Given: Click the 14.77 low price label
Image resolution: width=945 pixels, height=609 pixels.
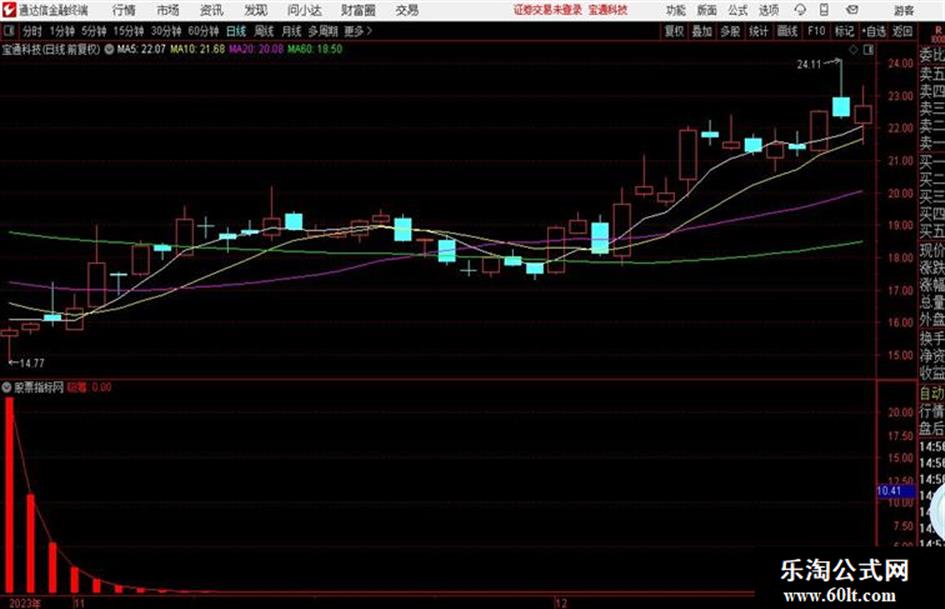Looking at the screenshot, I should pyautogui.click(x=32, y=363).
